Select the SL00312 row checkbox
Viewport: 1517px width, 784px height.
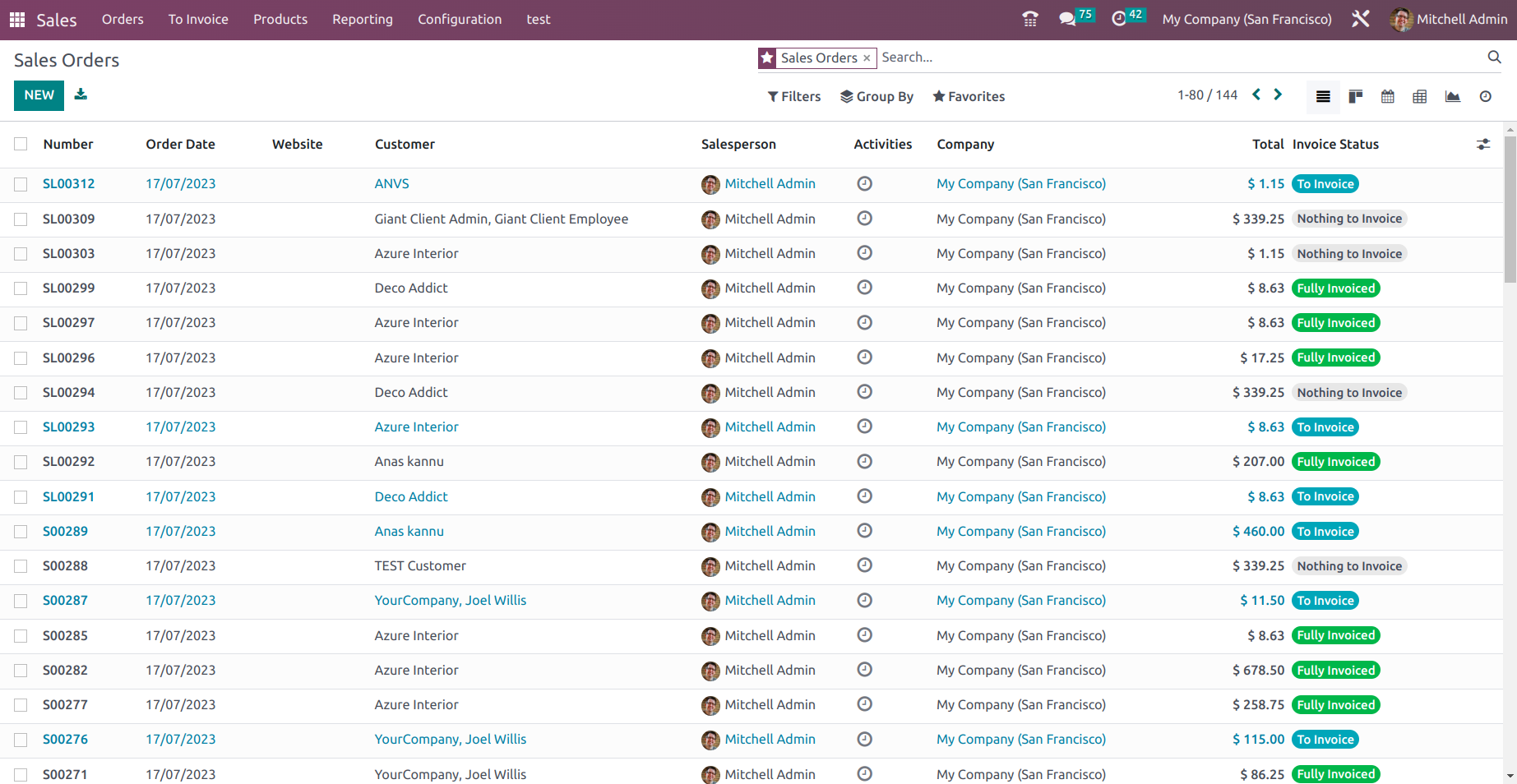pos(21,184)
